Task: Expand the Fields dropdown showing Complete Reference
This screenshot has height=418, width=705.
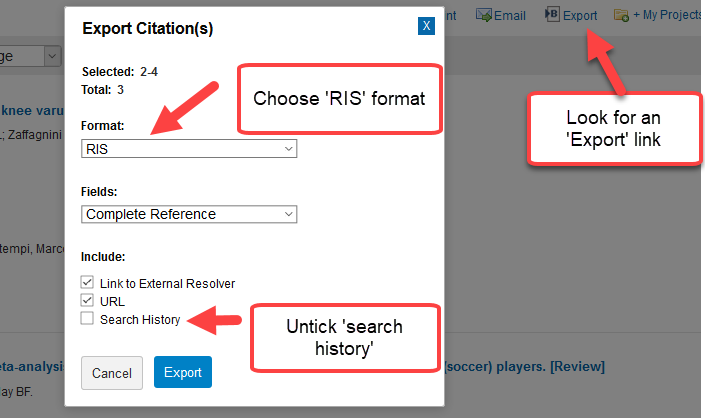Action: click(189, 214)
